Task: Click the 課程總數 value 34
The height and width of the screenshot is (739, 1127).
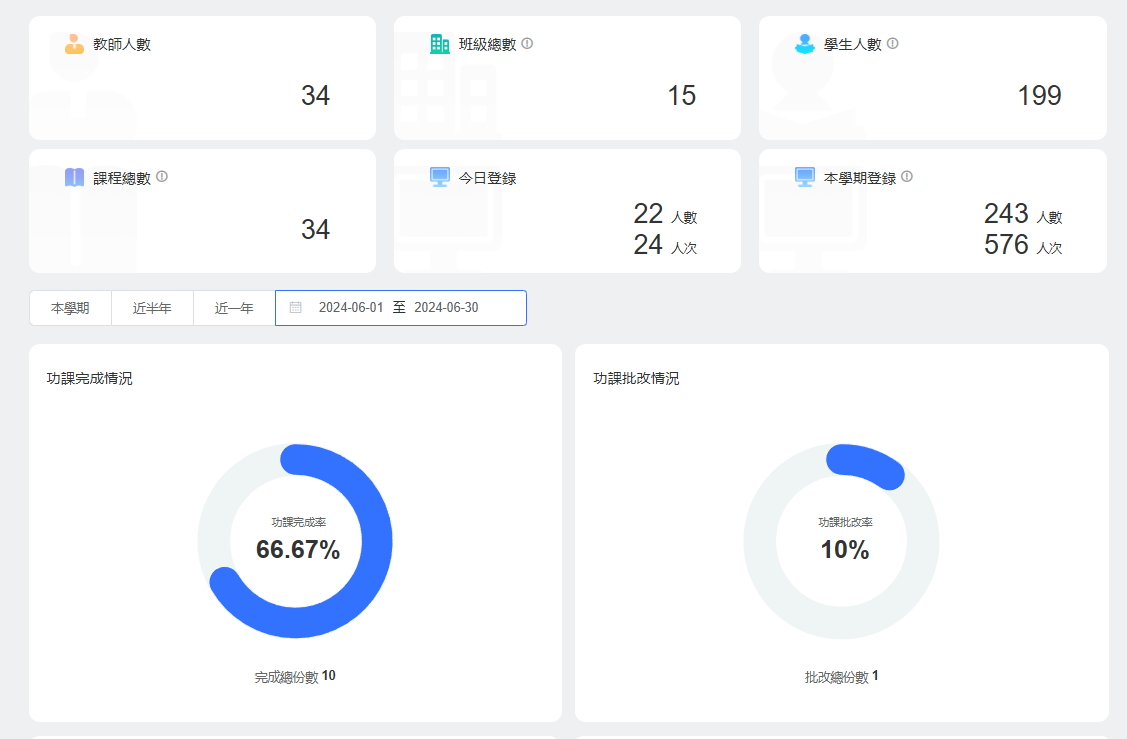Action: click(x=316, y=229)
